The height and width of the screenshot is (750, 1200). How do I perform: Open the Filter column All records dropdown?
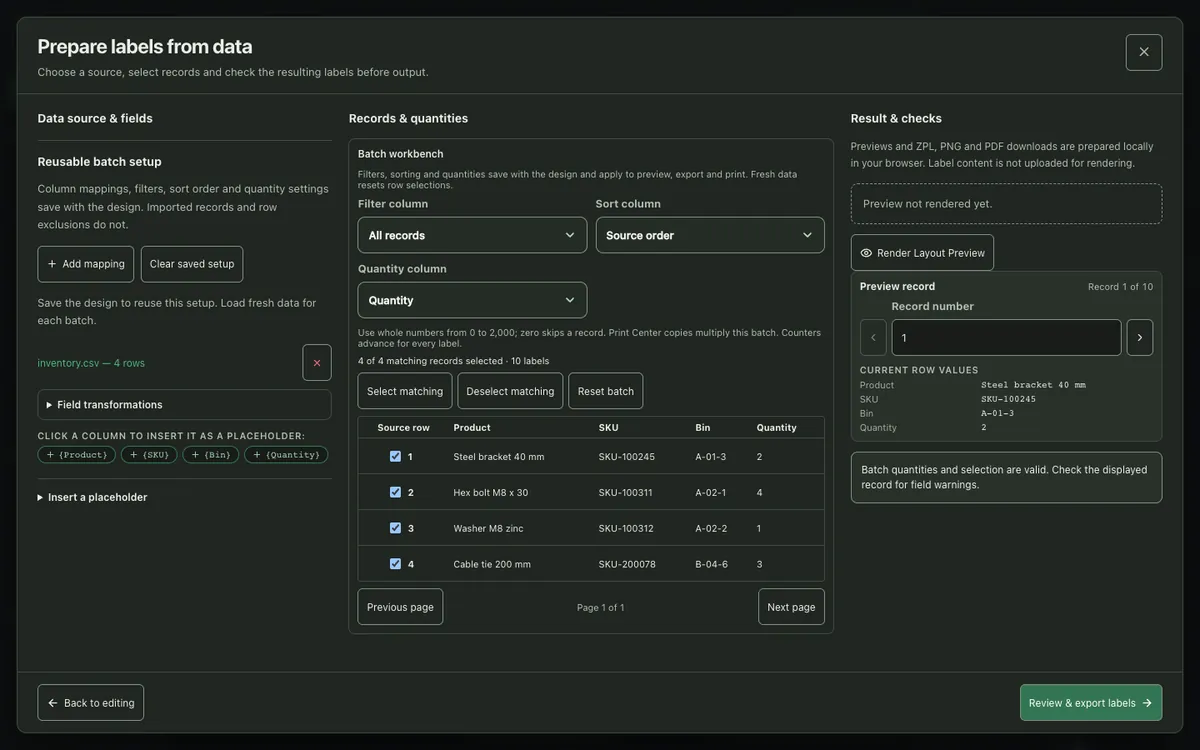472,235
